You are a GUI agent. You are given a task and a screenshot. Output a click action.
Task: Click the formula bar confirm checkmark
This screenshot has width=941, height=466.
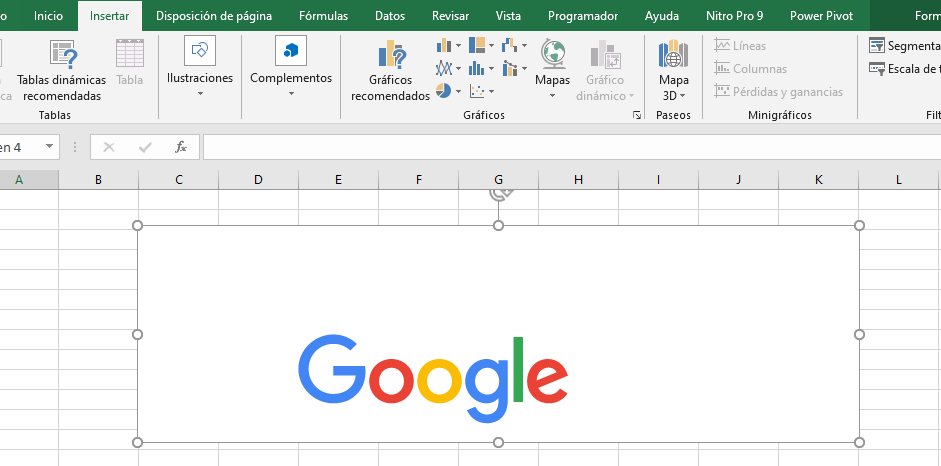pyautogui.click(x=145, y=147)
